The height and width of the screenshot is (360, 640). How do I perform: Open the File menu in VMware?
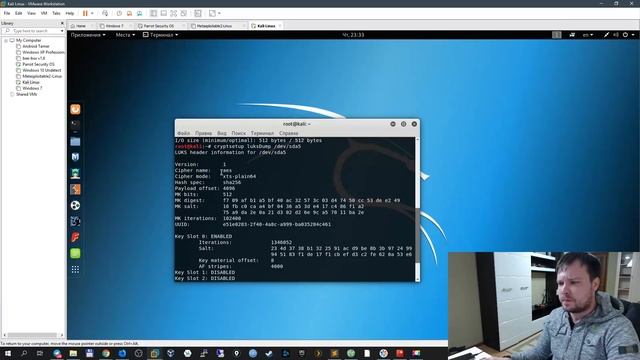pos(7,13)
